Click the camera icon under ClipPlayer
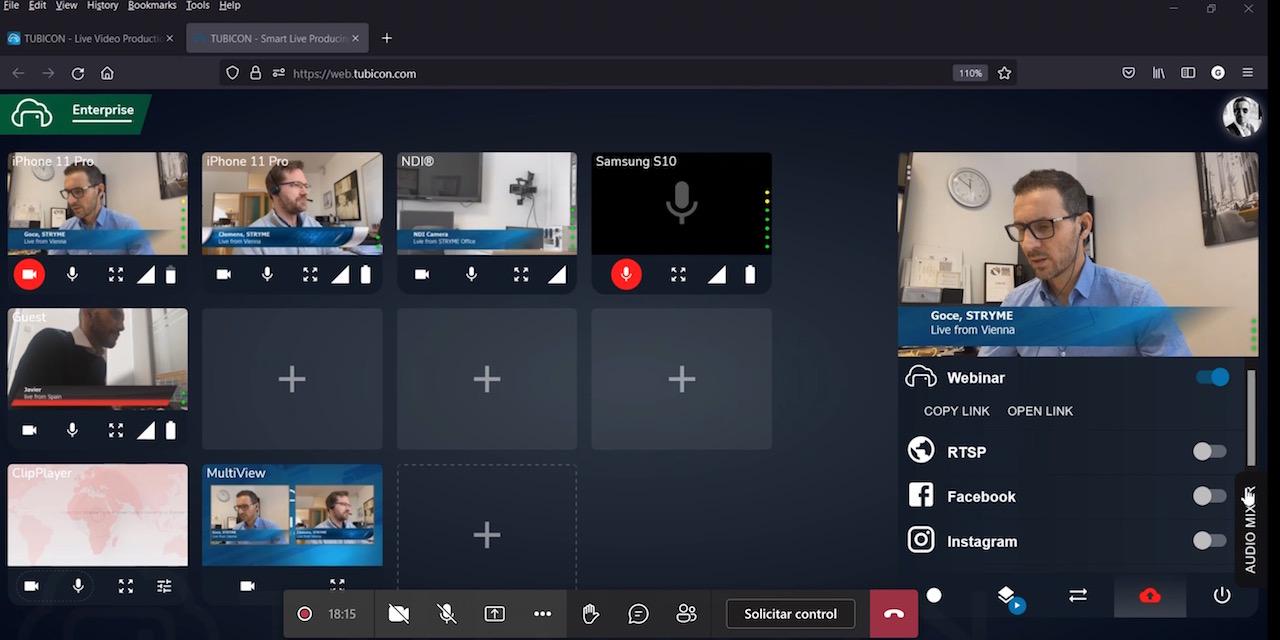Screen dimensions: 1280x640 pos(31,586)
